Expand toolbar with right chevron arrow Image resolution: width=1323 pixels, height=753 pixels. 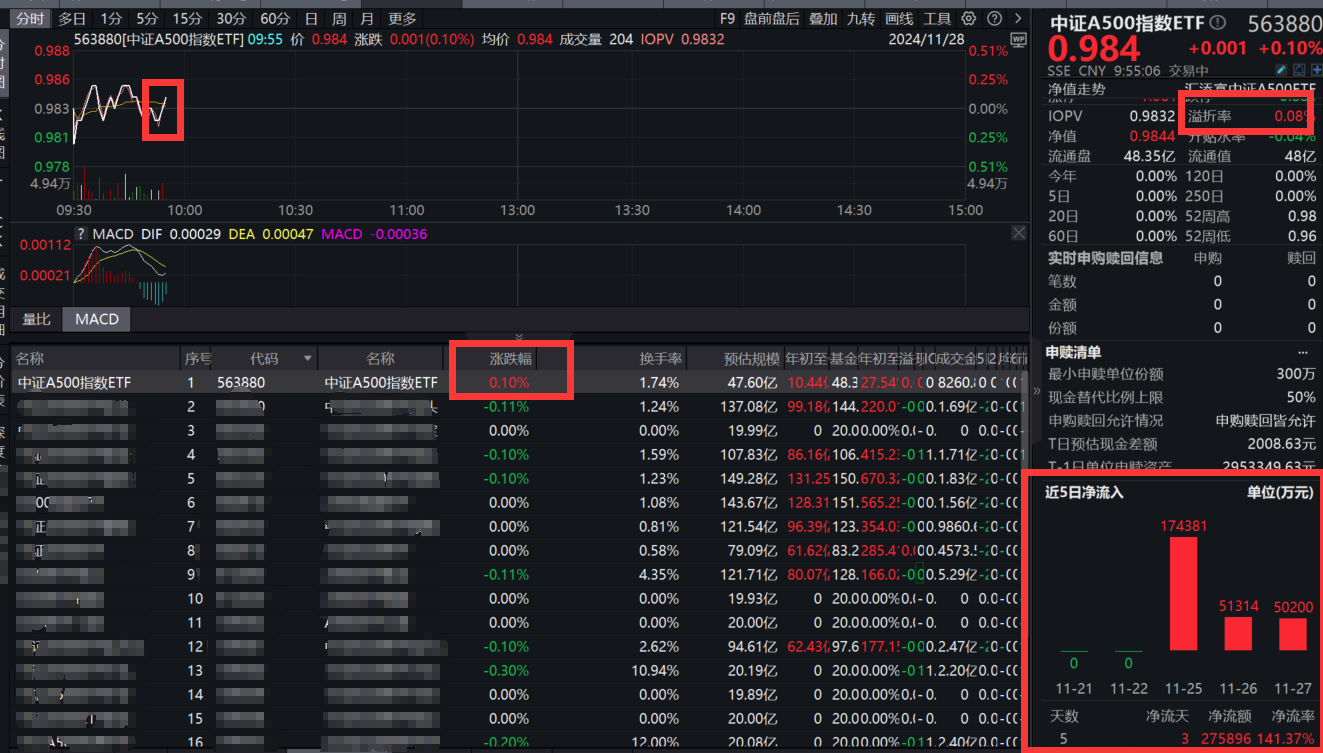click(1018, 19)
